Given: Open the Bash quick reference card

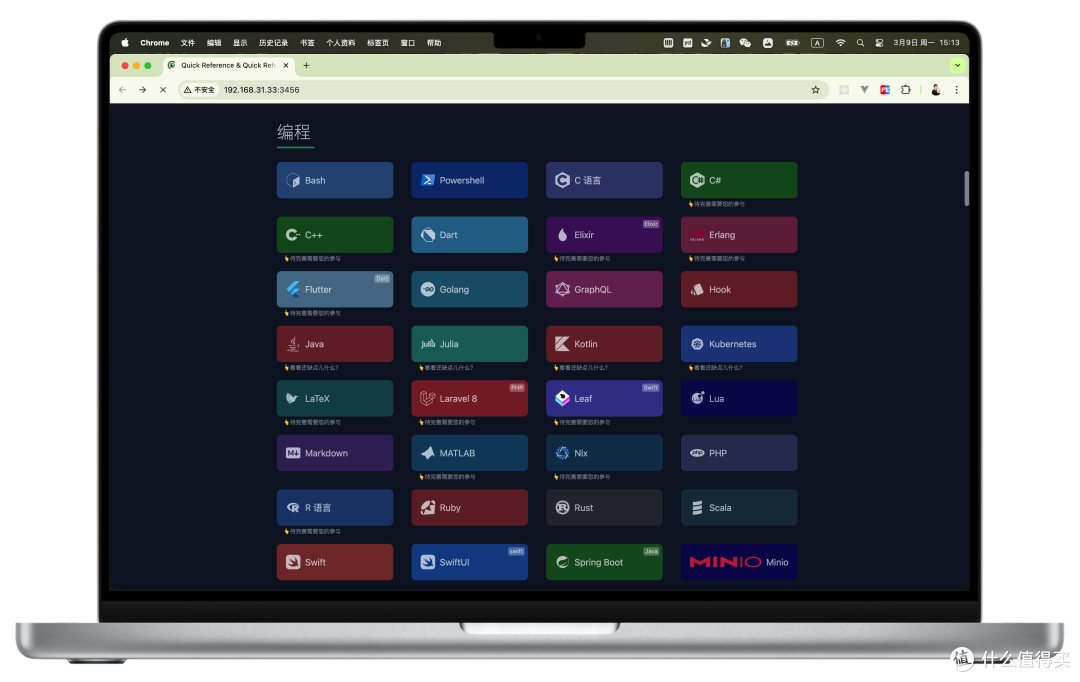Looking at the screenshot, I should [x=335, y=180].
